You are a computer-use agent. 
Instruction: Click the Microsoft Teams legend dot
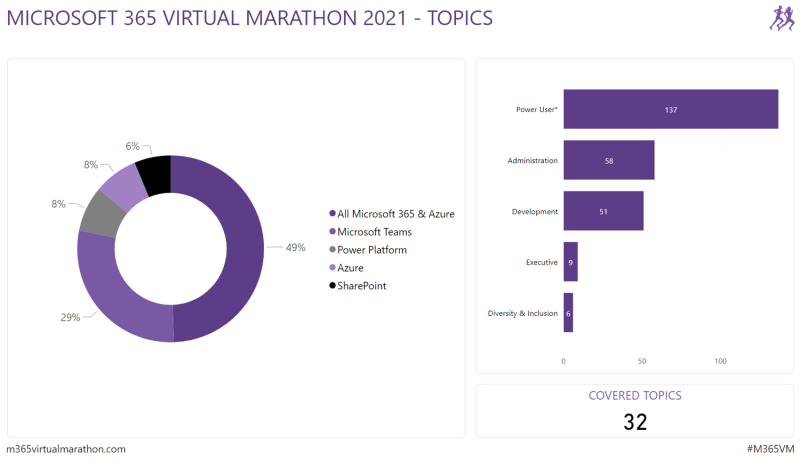point(332,232)
